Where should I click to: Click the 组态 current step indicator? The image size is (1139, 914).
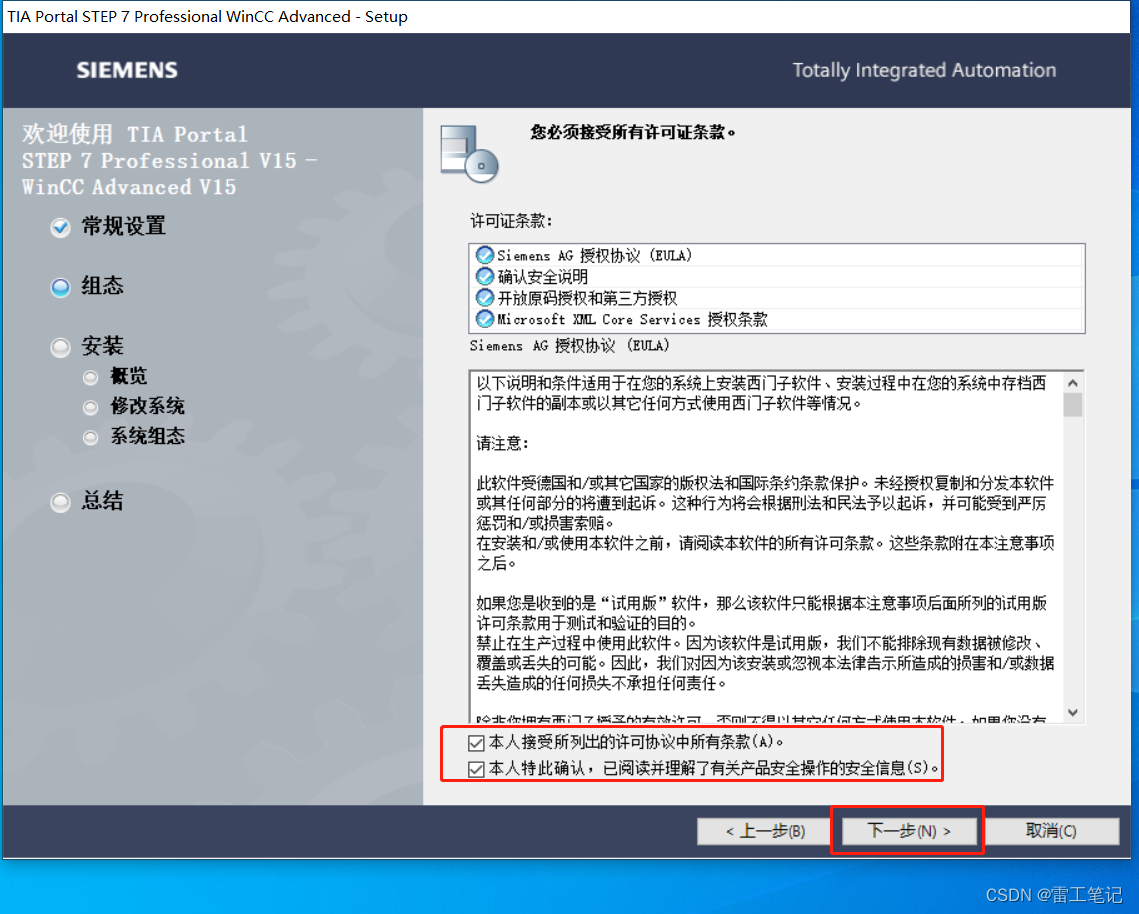click(60, 287)
